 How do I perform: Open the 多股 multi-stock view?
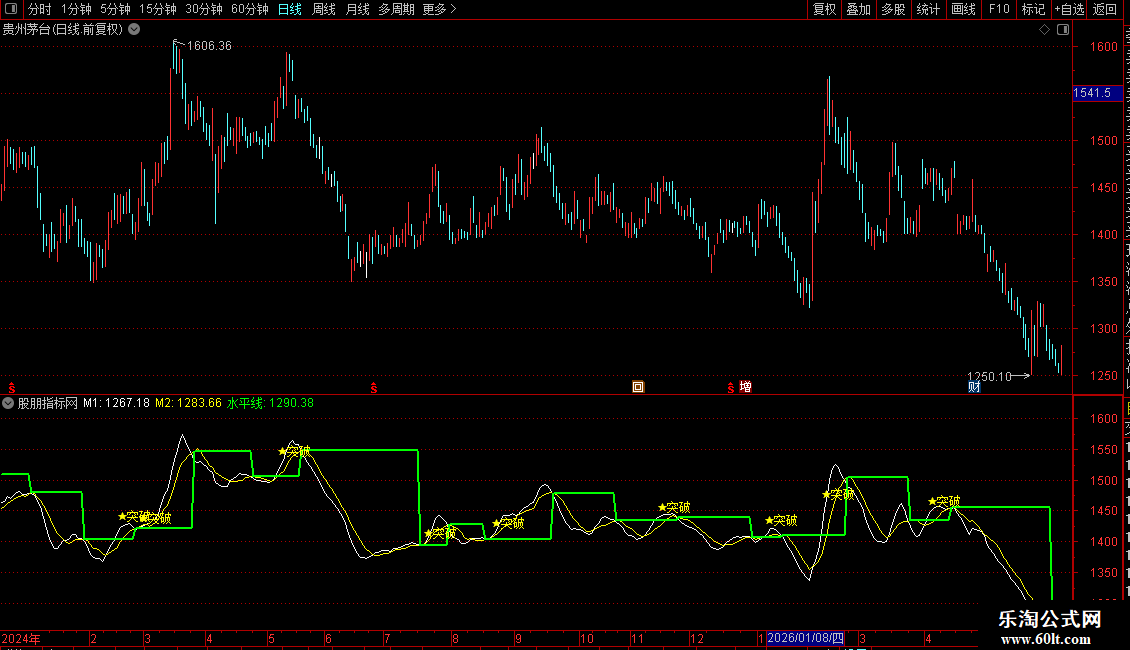[x=893, y=9]
